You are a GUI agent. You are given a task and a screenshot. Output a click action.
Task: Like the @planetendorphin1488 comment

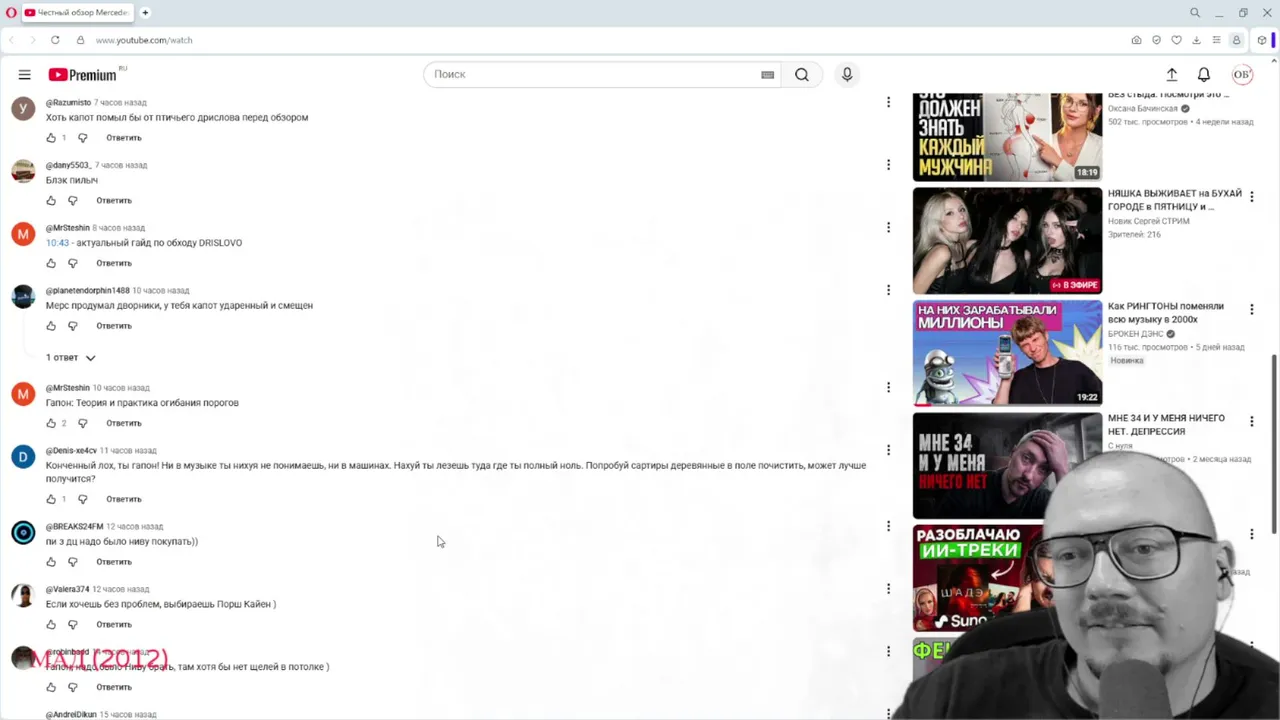(51, 326)
